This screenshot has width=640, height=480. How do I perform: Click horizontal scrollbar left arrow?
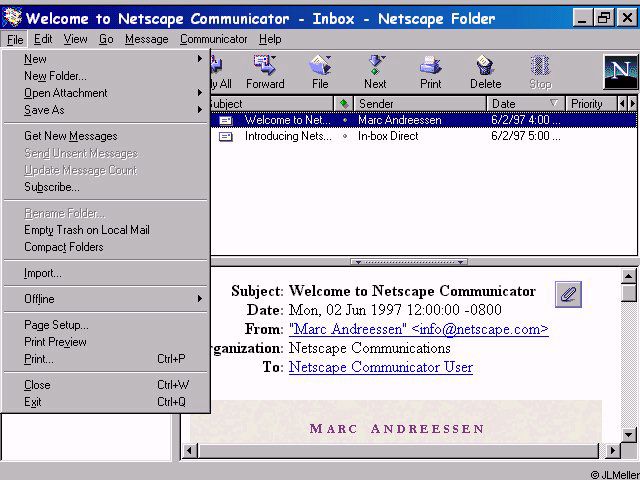pyautogui.click(x=189, y=451)
